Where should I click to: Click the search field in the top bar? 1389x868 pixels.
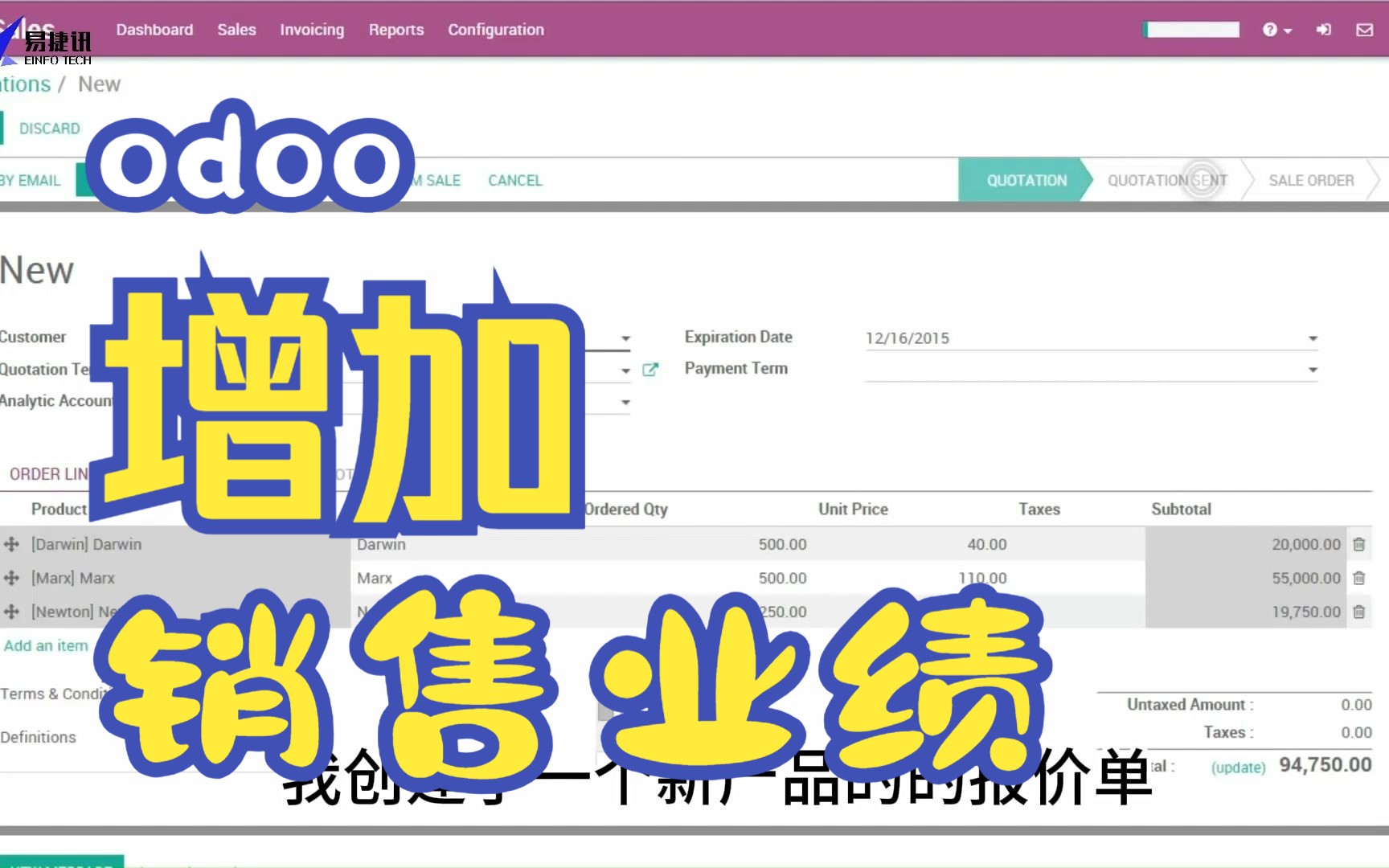point(1190,29)
